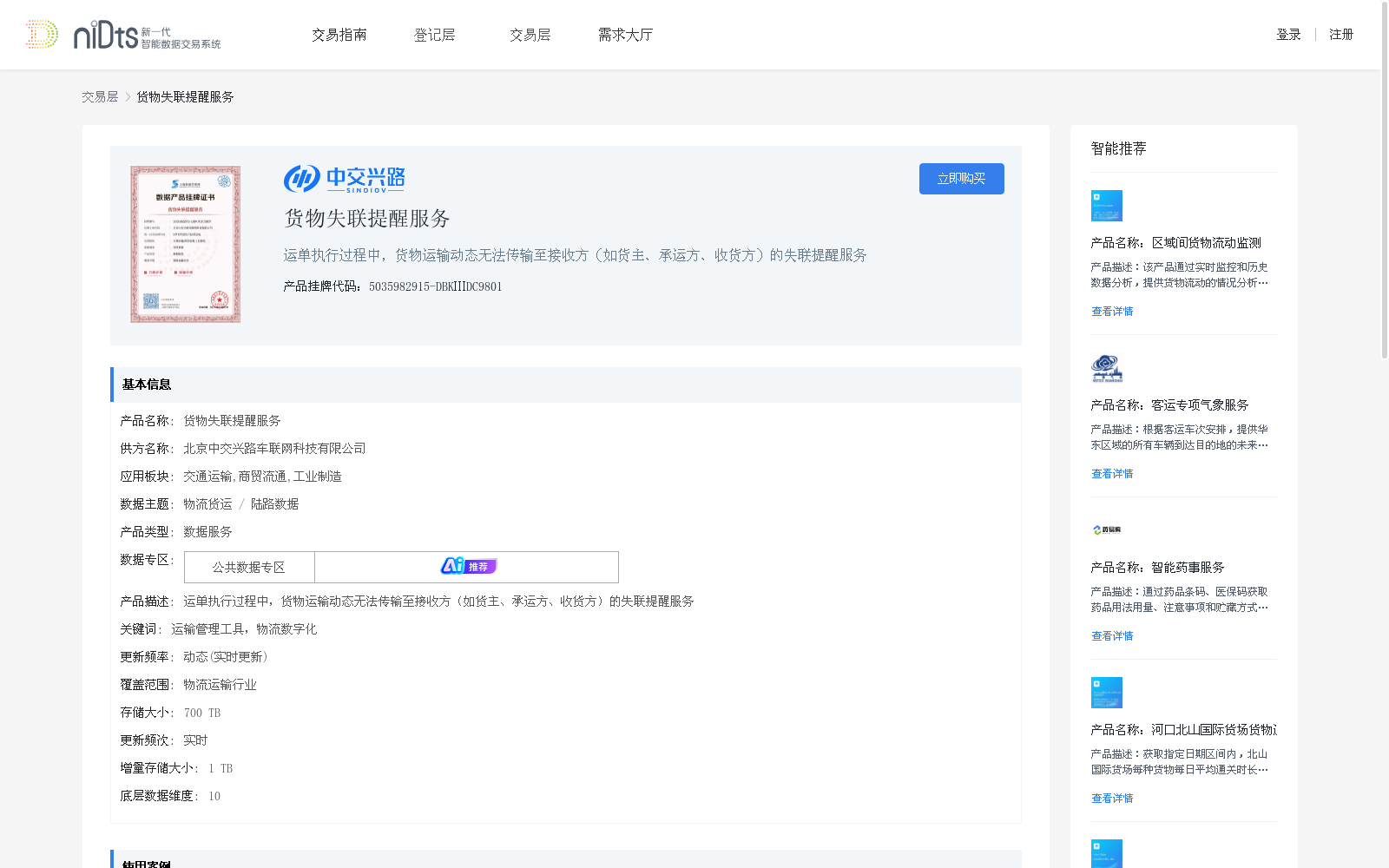Click the 700 TB storage value

pyautogui.click(x=202, y=713)
